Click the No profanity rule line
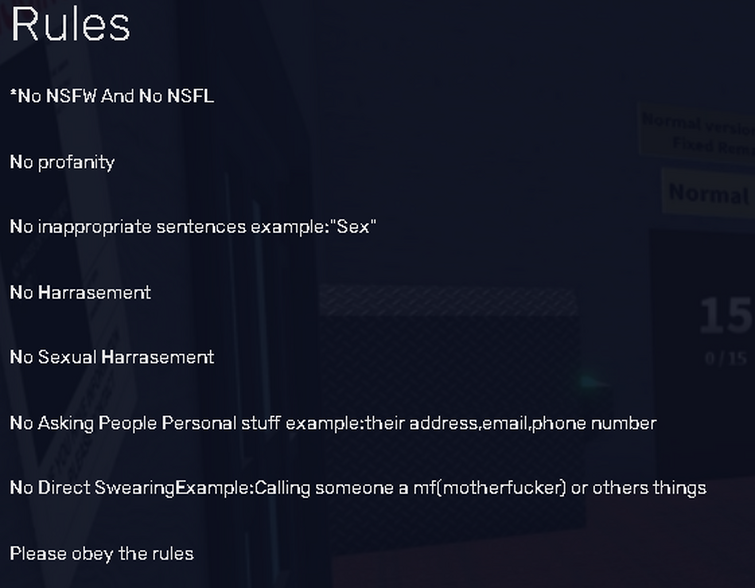755x588 pixels. coord(62,162)
